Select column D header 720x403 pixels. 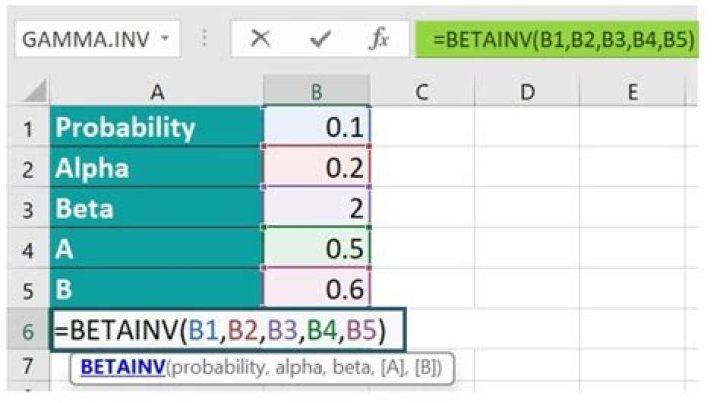(527, 92)
